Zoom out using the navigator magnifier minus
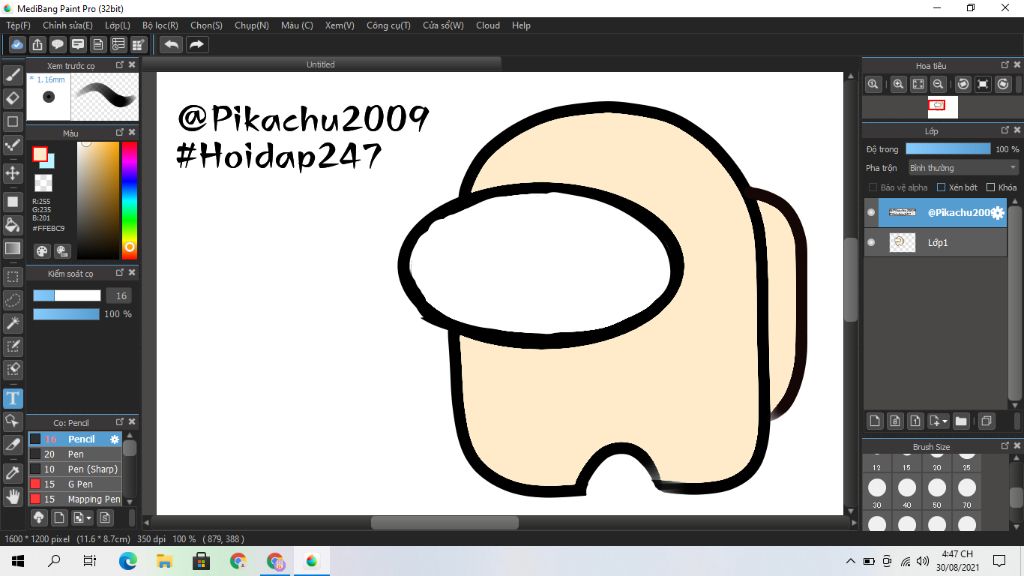The height and width of the screenshot is (576, 1024). [938, 84]
